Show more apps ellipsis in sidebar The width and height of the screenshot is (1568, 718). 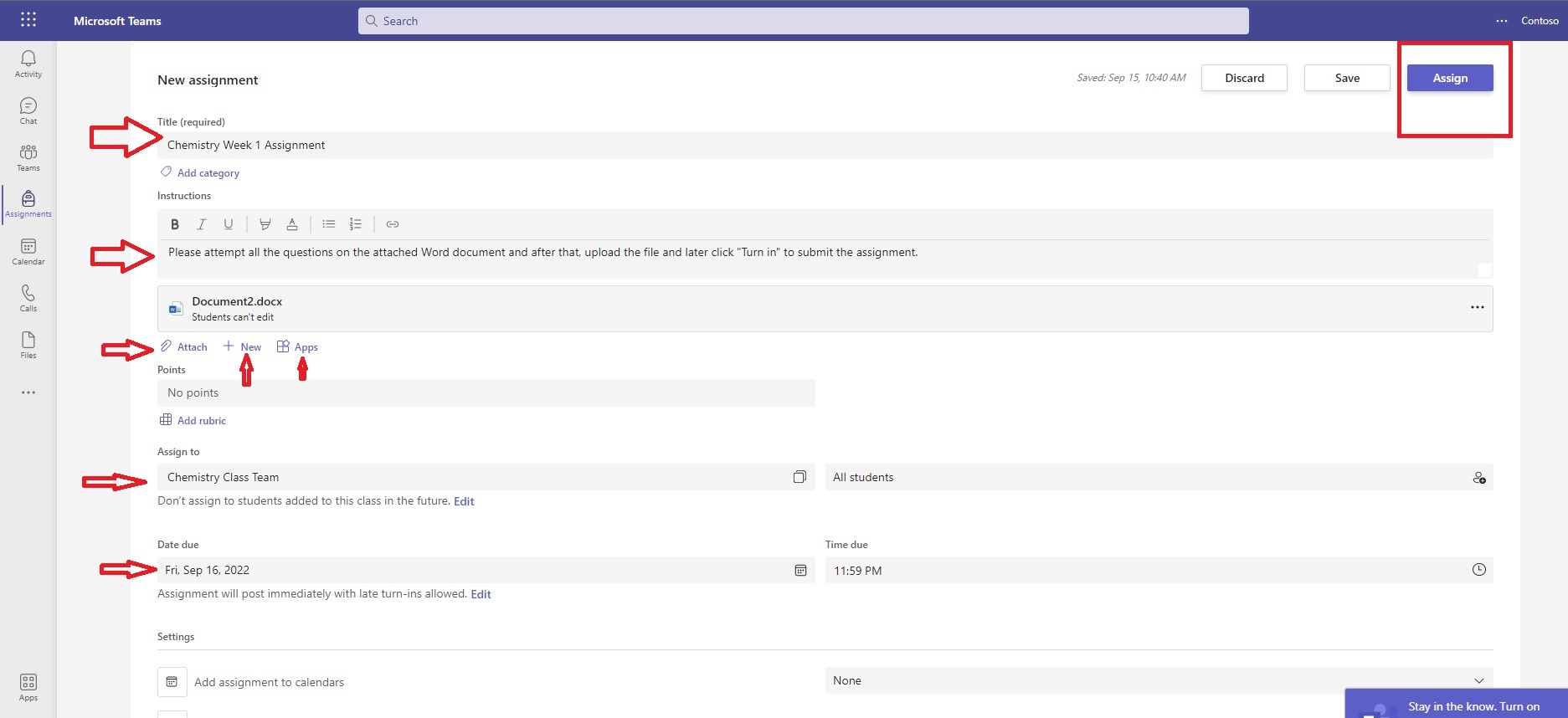pos(28,392)
